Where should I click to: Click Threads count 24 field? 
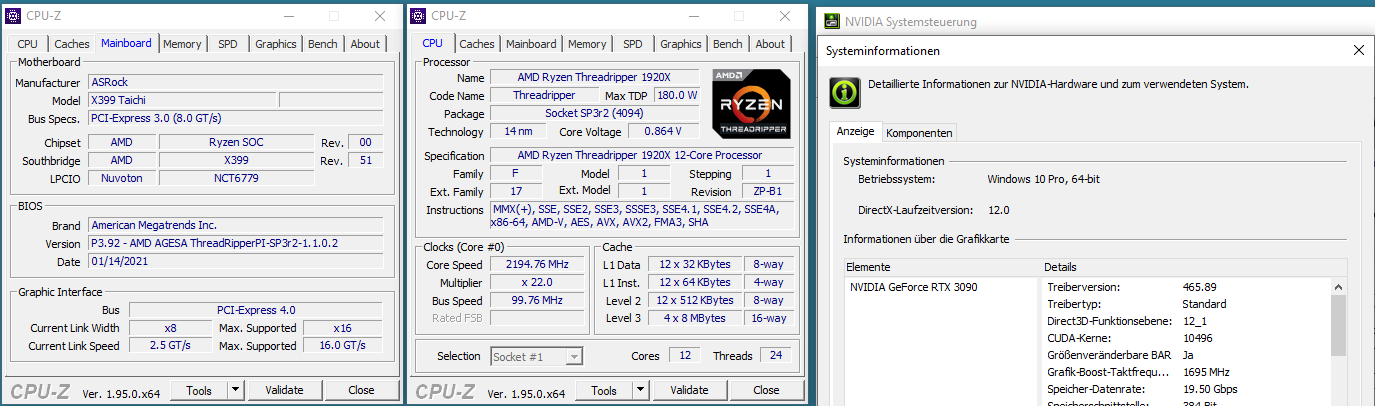click(775, 356)
